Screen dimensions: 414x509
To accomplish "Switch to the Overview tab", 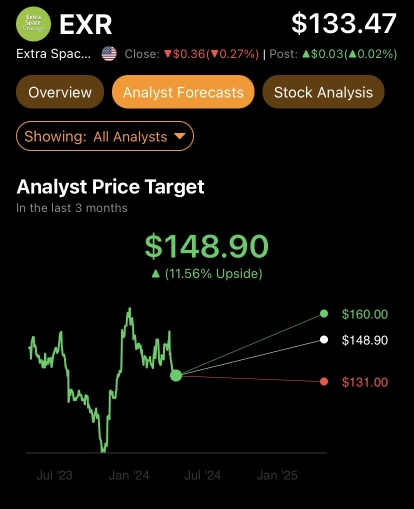I will tap(60, 92).
